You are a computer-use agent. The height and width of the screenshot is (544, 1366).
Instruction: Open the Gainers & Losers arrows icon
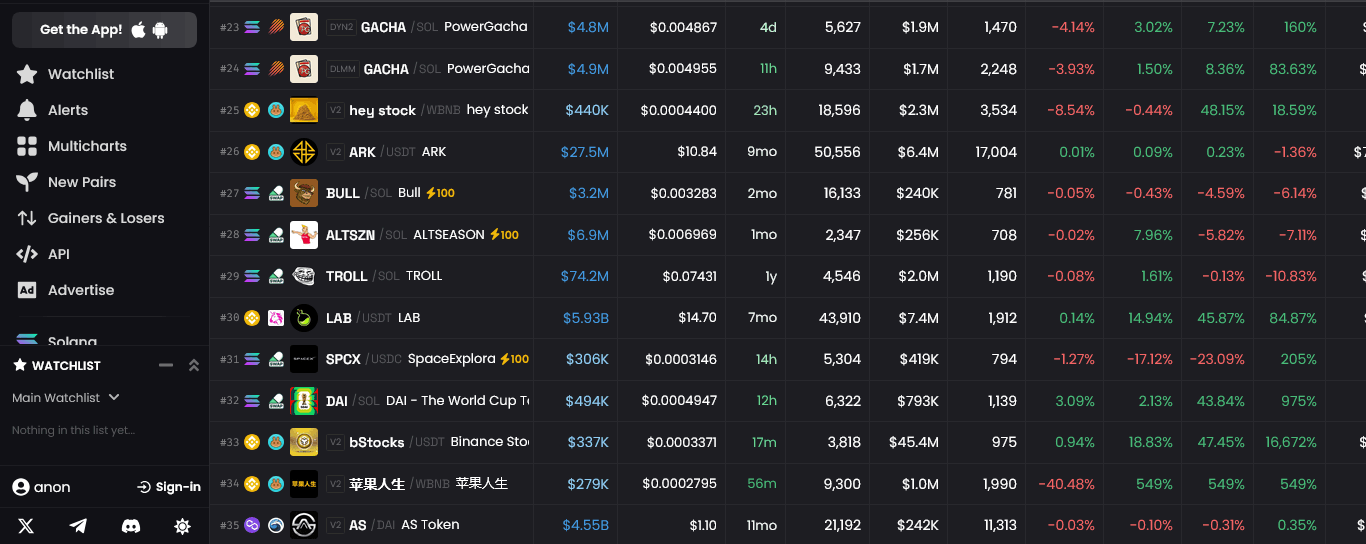point(27,218)
